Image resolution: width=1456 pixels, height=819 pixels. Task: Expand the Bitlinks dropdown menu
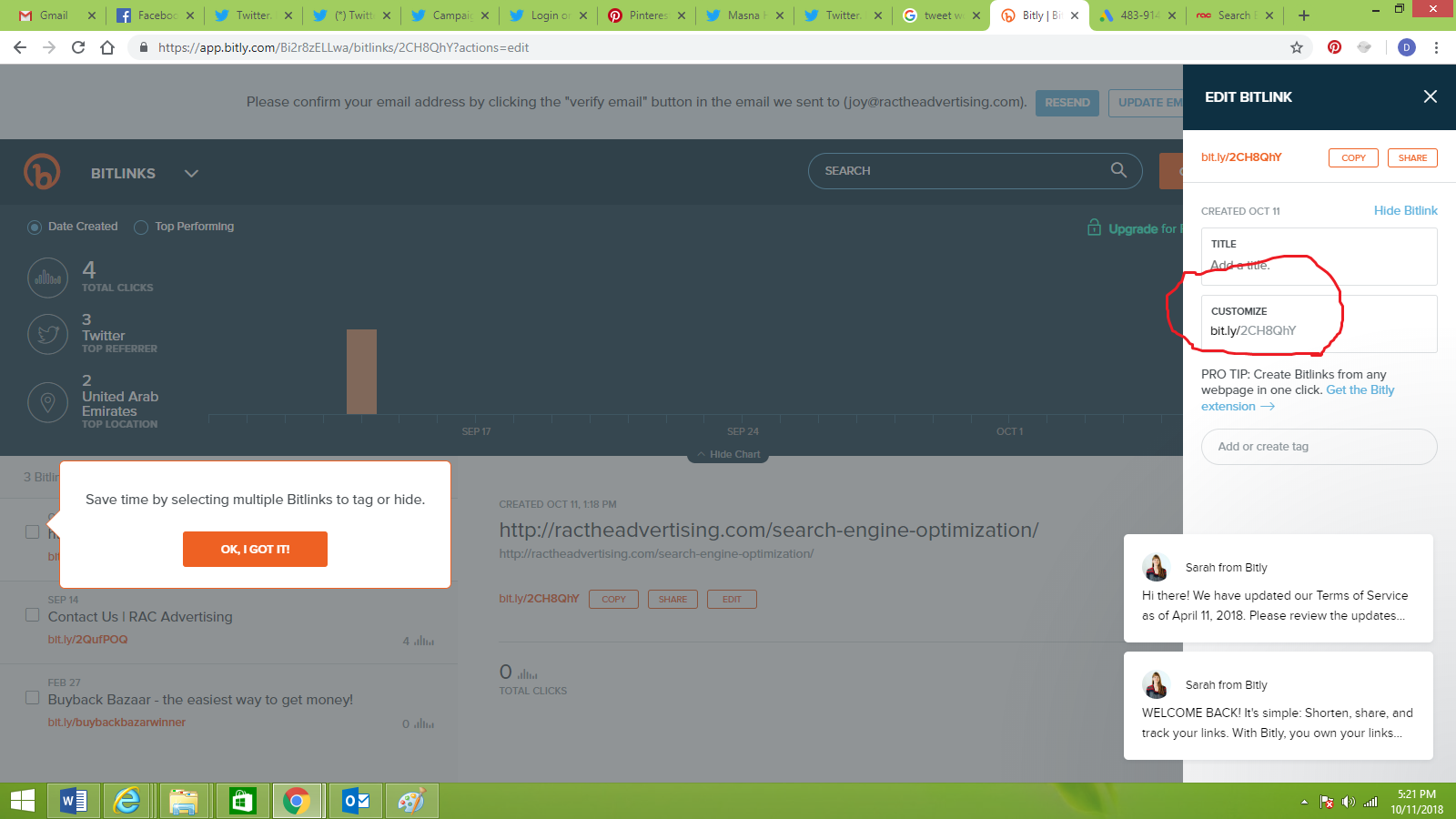point(191,174)
